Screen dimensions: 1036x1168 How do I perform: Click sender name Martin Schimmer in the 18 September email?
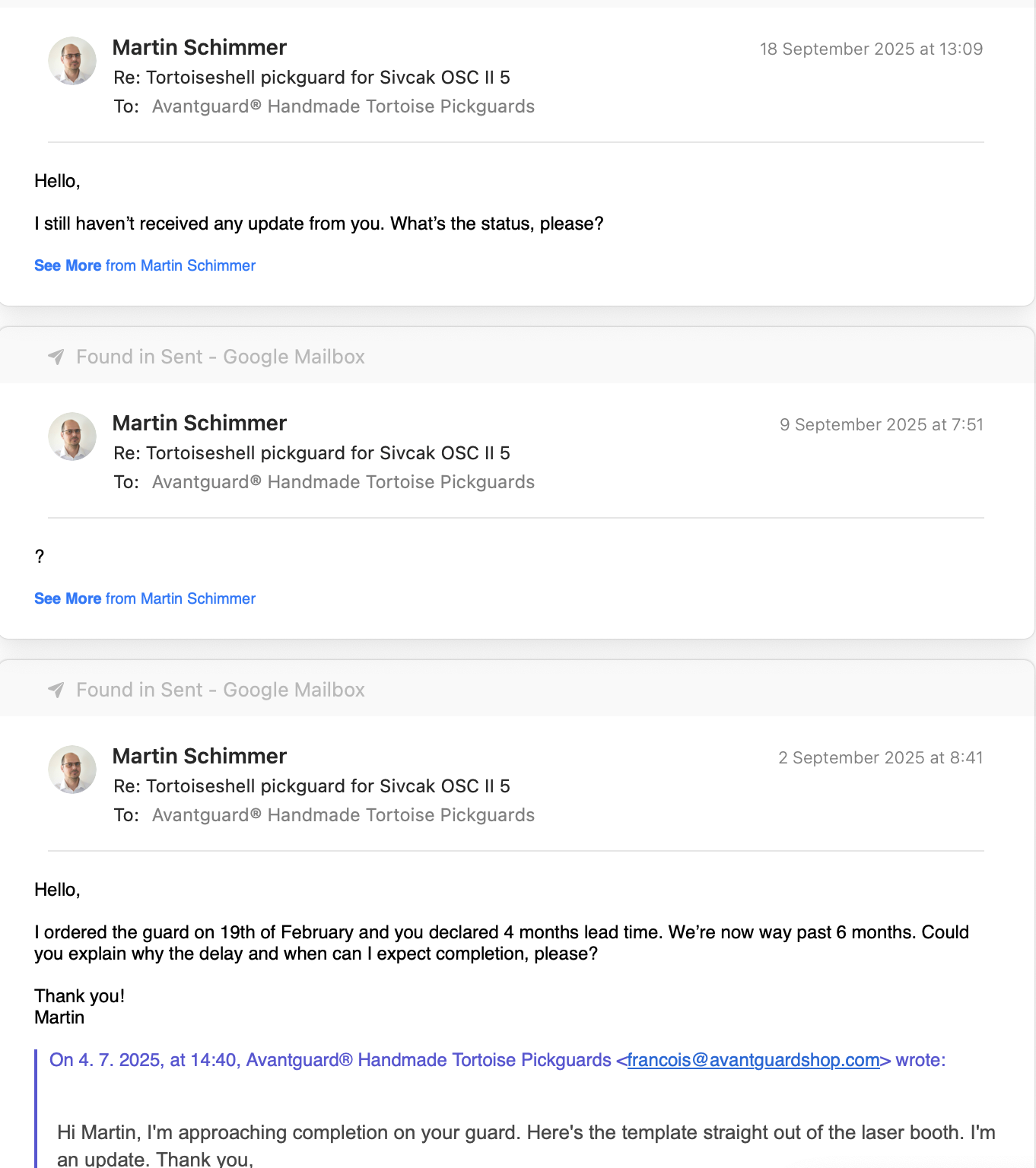(x=199, y=47)
